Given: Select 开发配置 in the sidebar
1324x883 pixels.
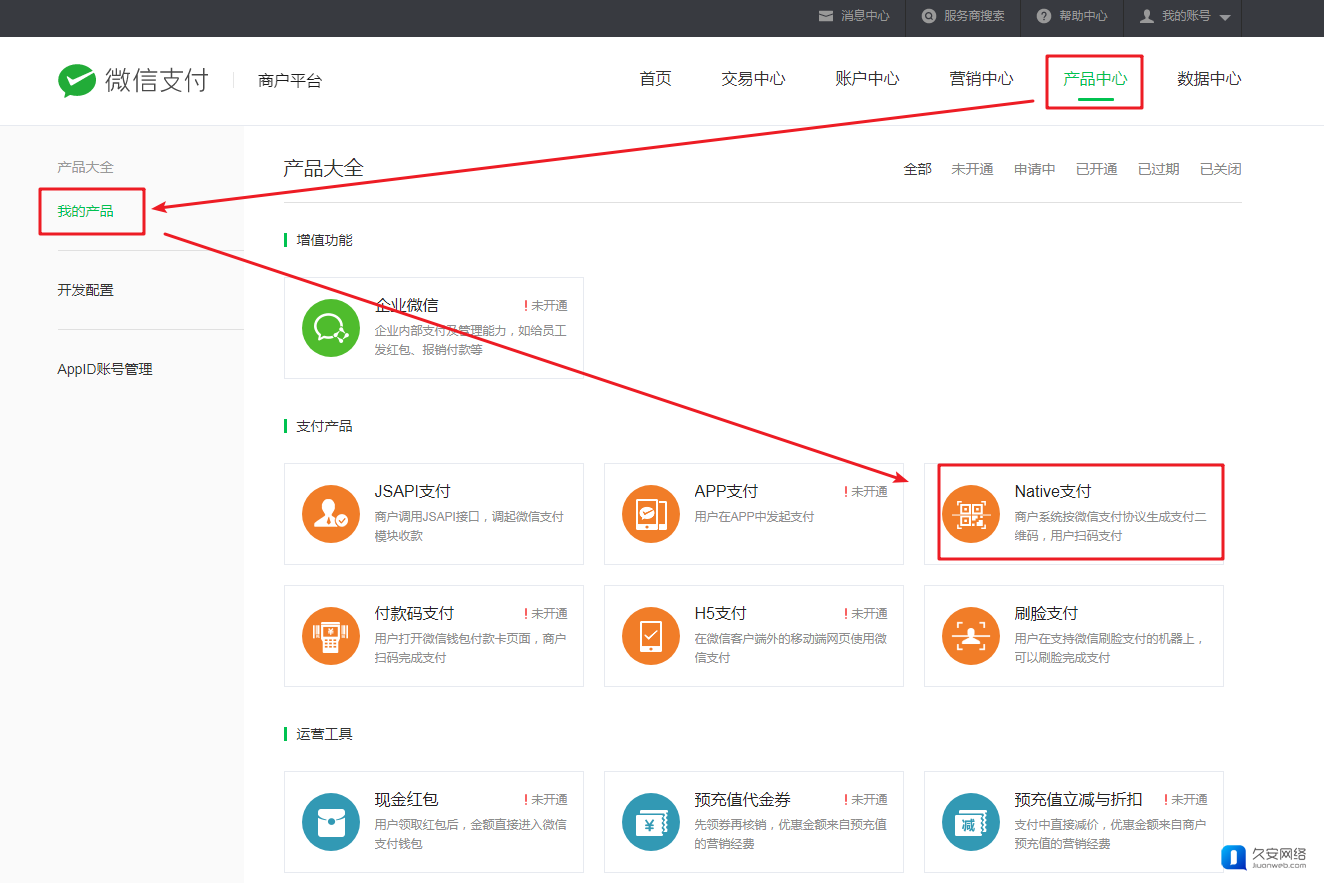Looking at the screenshot, I should (85, 290).
